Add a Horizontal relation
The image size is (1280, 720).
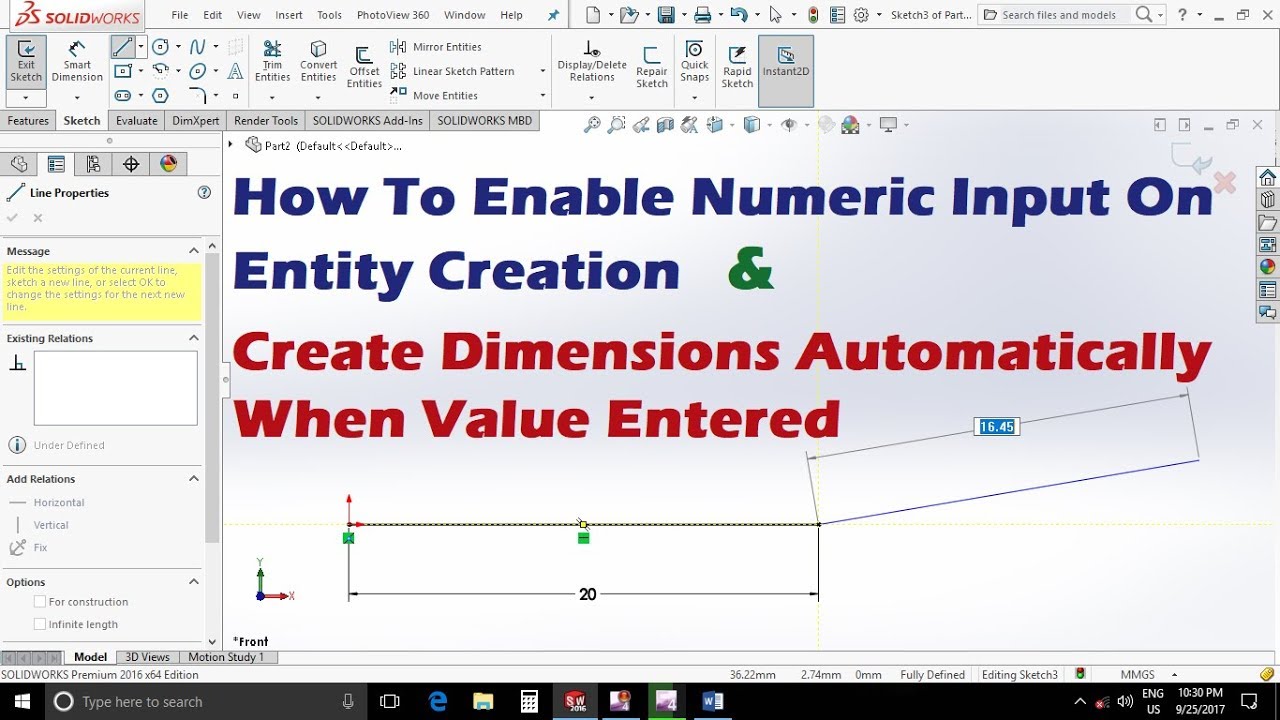pos(47,503)
